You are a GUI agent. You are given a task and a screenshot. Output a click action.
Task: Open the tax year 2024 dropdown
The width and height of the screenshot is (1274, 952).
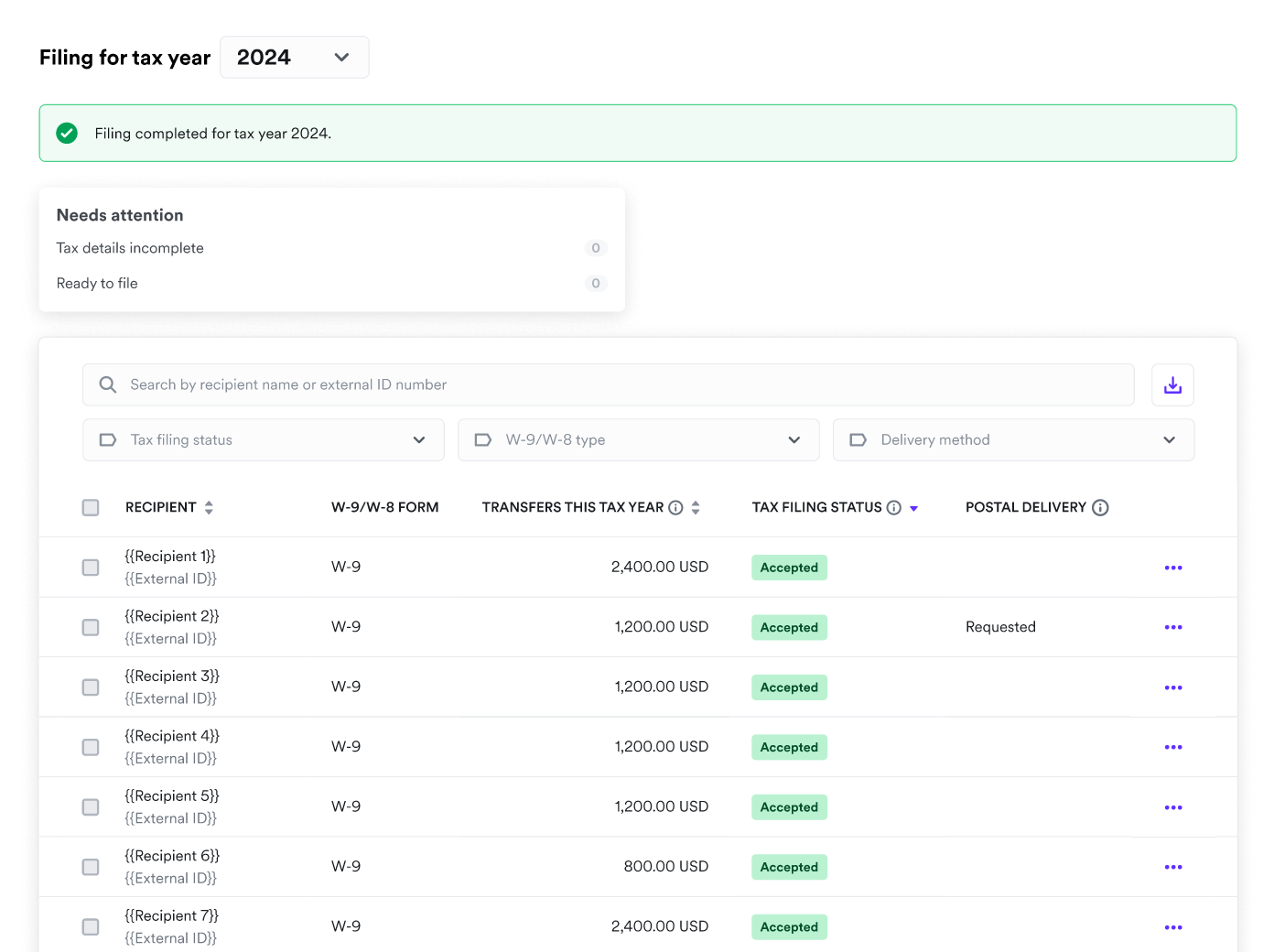[x=294, y=58]
